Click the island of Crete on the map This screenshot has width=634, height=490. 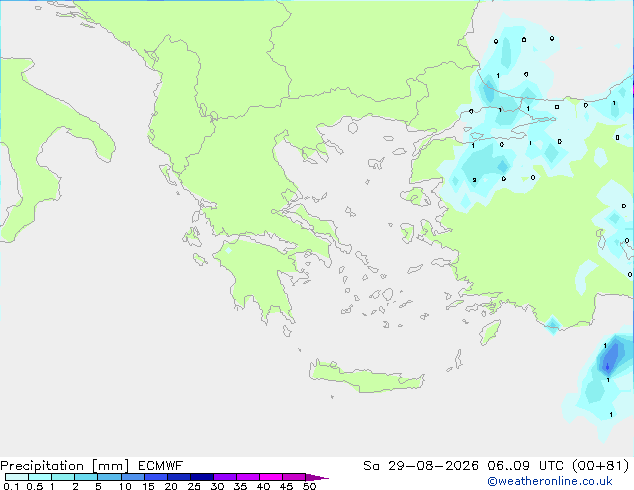pyautogui.click(x=366, y=378)
